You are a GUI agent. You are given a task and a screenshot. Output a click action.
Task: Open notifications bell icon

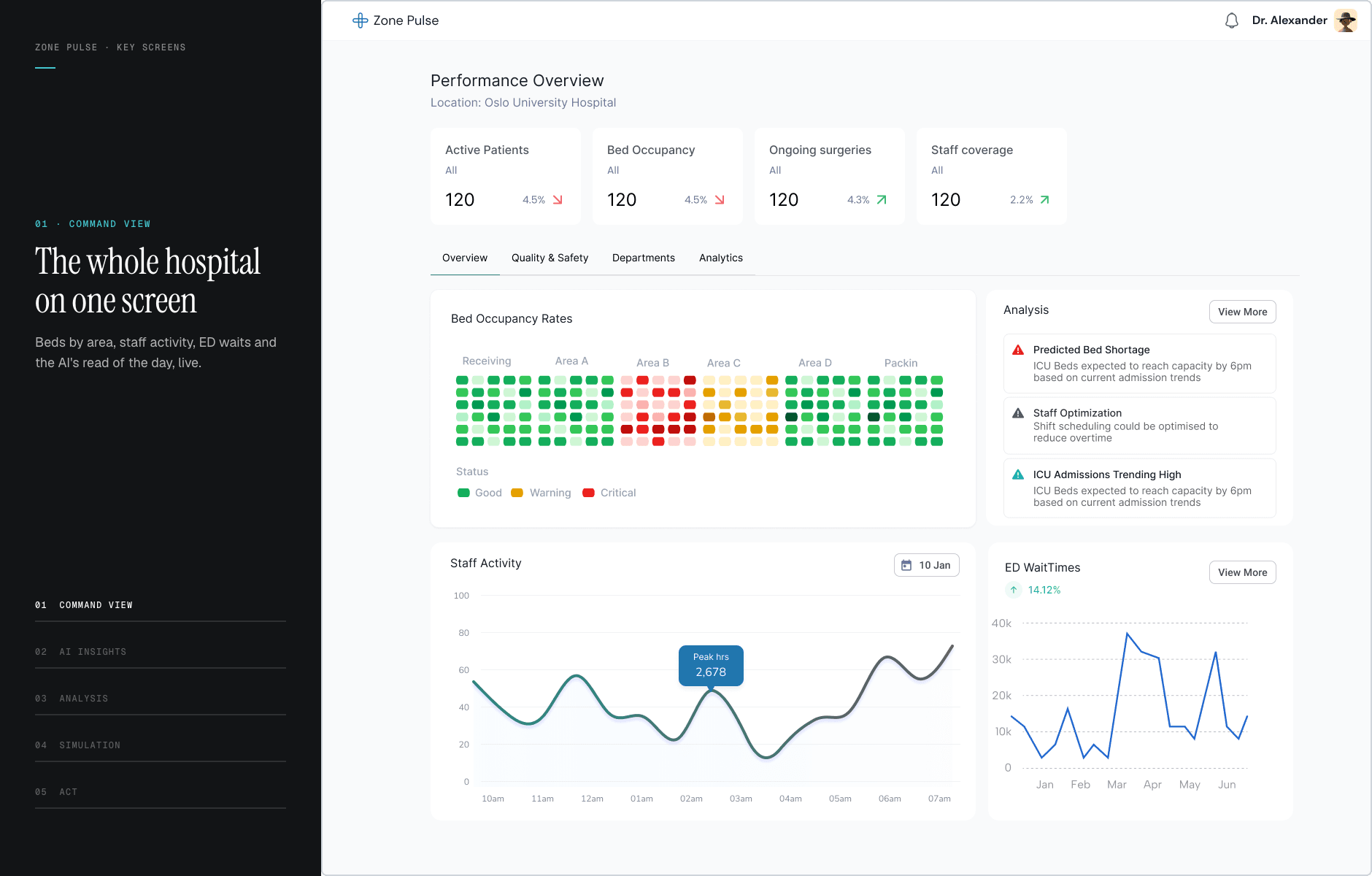click(1232, 20)
